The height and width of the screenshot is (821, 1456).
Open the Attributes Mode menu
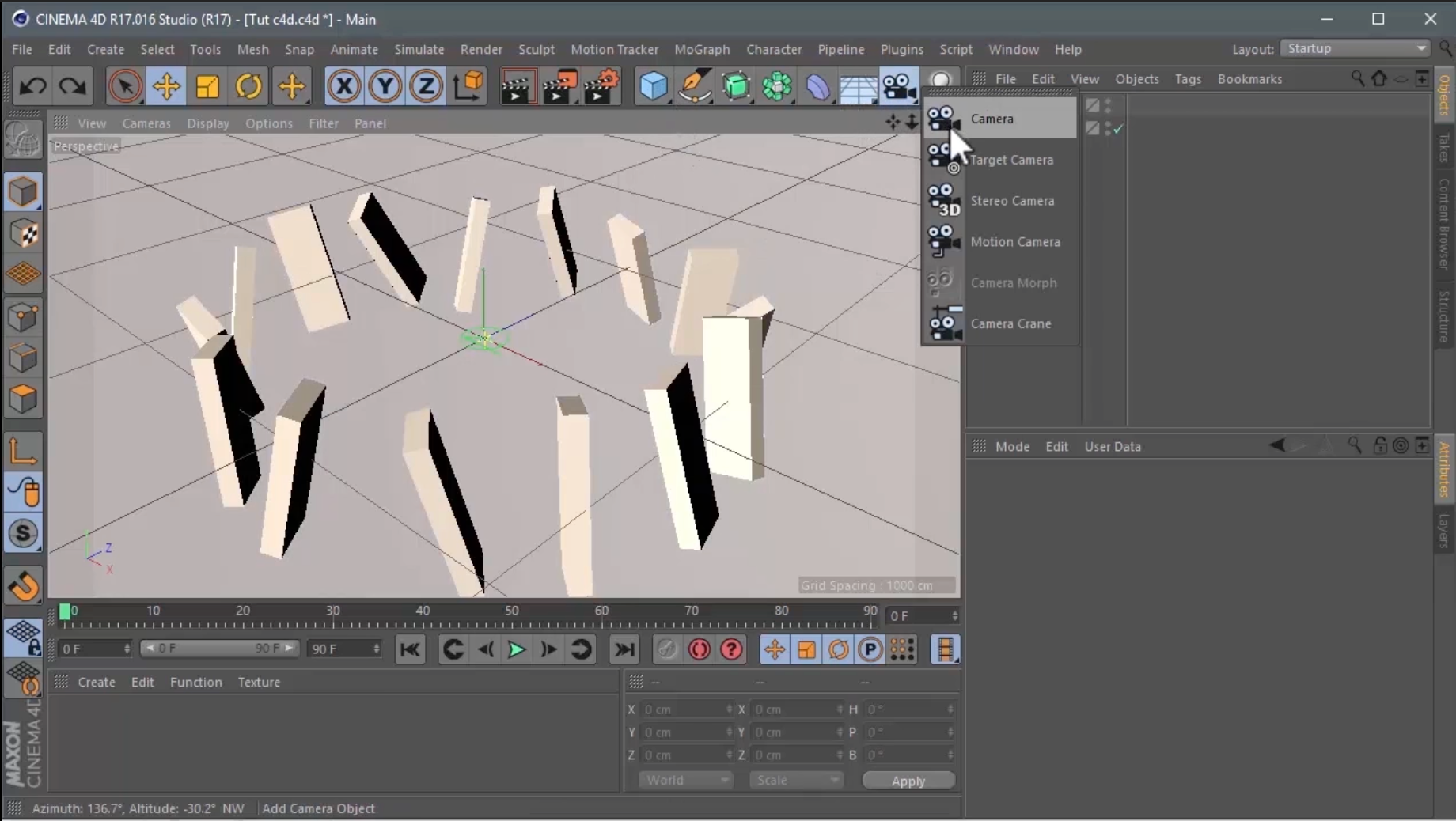[1012, 447]
